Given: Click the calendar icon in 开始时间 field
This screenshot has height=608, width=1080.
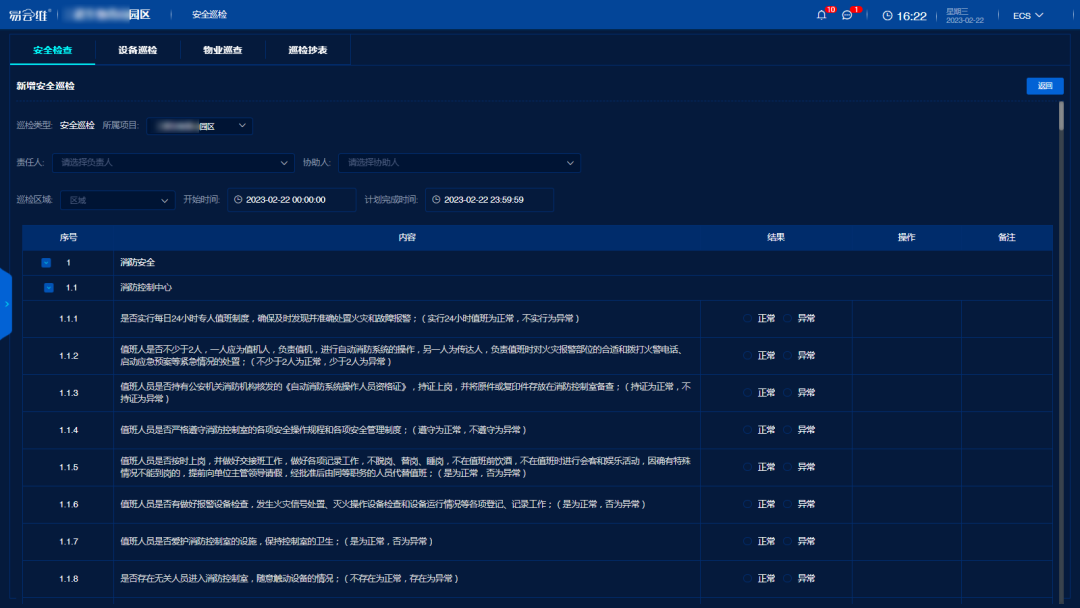Looking at the screenshot, I should [x=238, y=200].
